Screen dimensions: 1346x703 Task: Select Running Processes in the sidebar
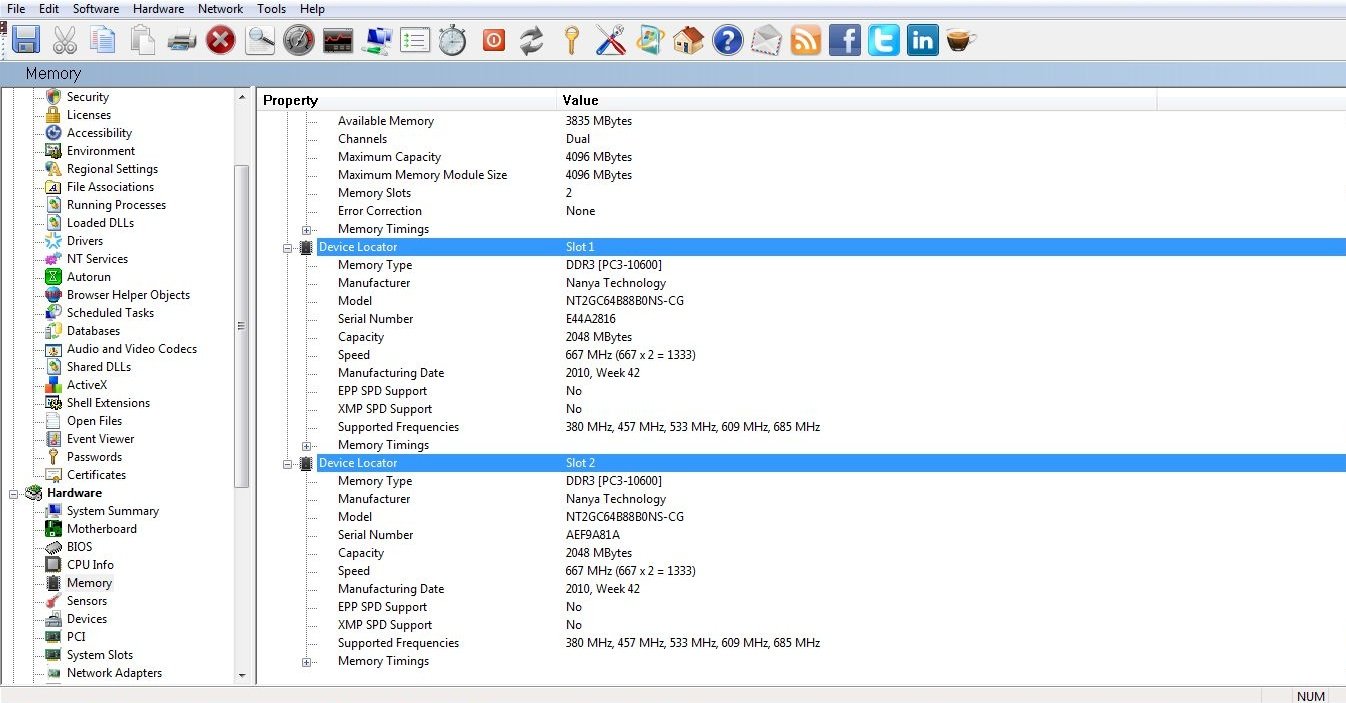pyautogui.click(x=116, y=205)
